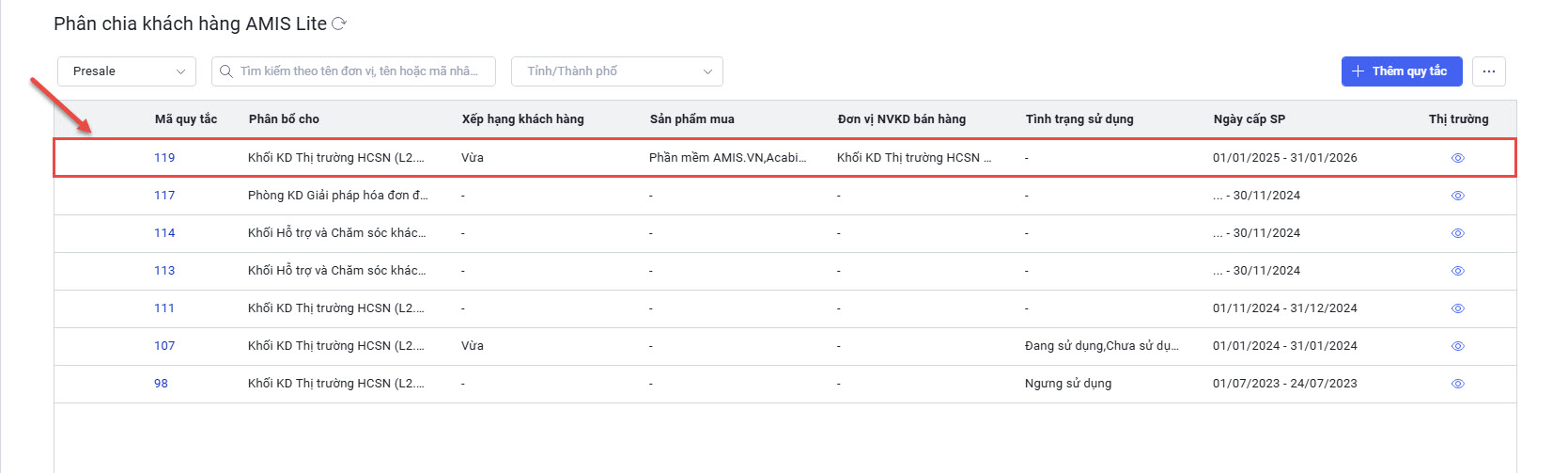Open the Presale dropdown
1568x473 pixels.
coord(127,71)
